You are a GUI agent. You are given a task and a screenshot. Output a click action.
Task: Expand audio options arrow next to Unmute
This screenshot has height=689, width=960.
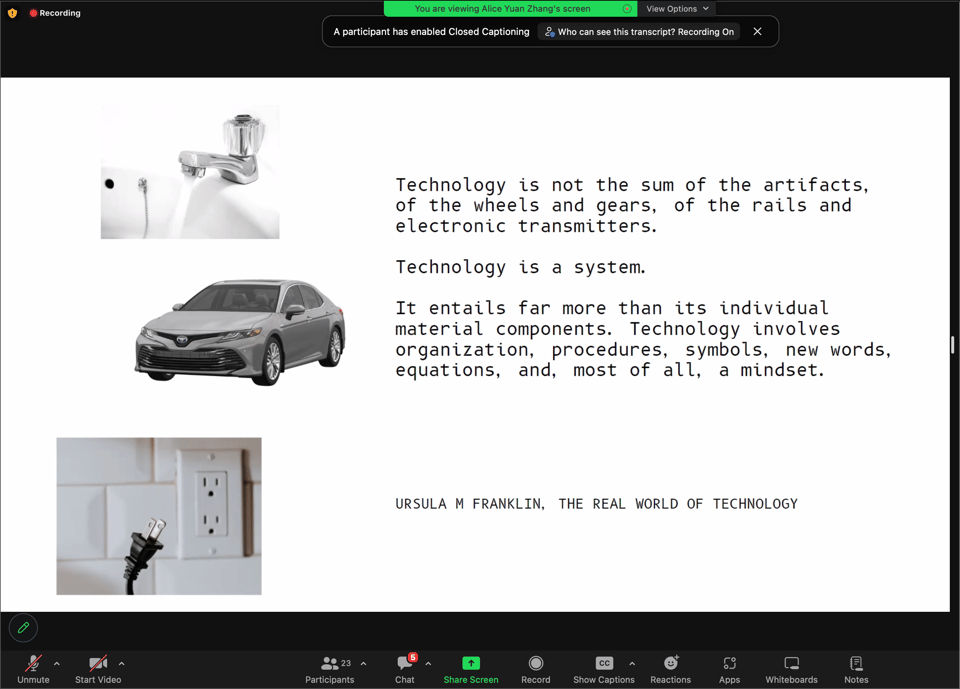[x=57, y=664]
